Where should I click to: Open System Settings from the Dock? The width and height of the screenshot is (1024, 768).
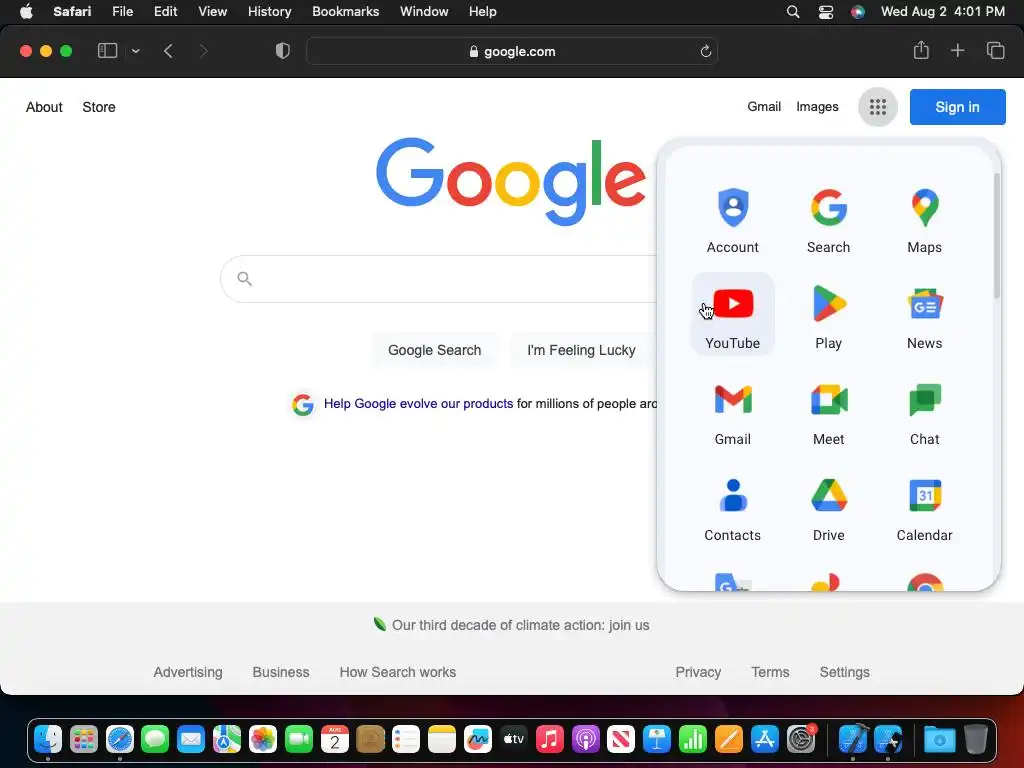(x=801, y=739)
